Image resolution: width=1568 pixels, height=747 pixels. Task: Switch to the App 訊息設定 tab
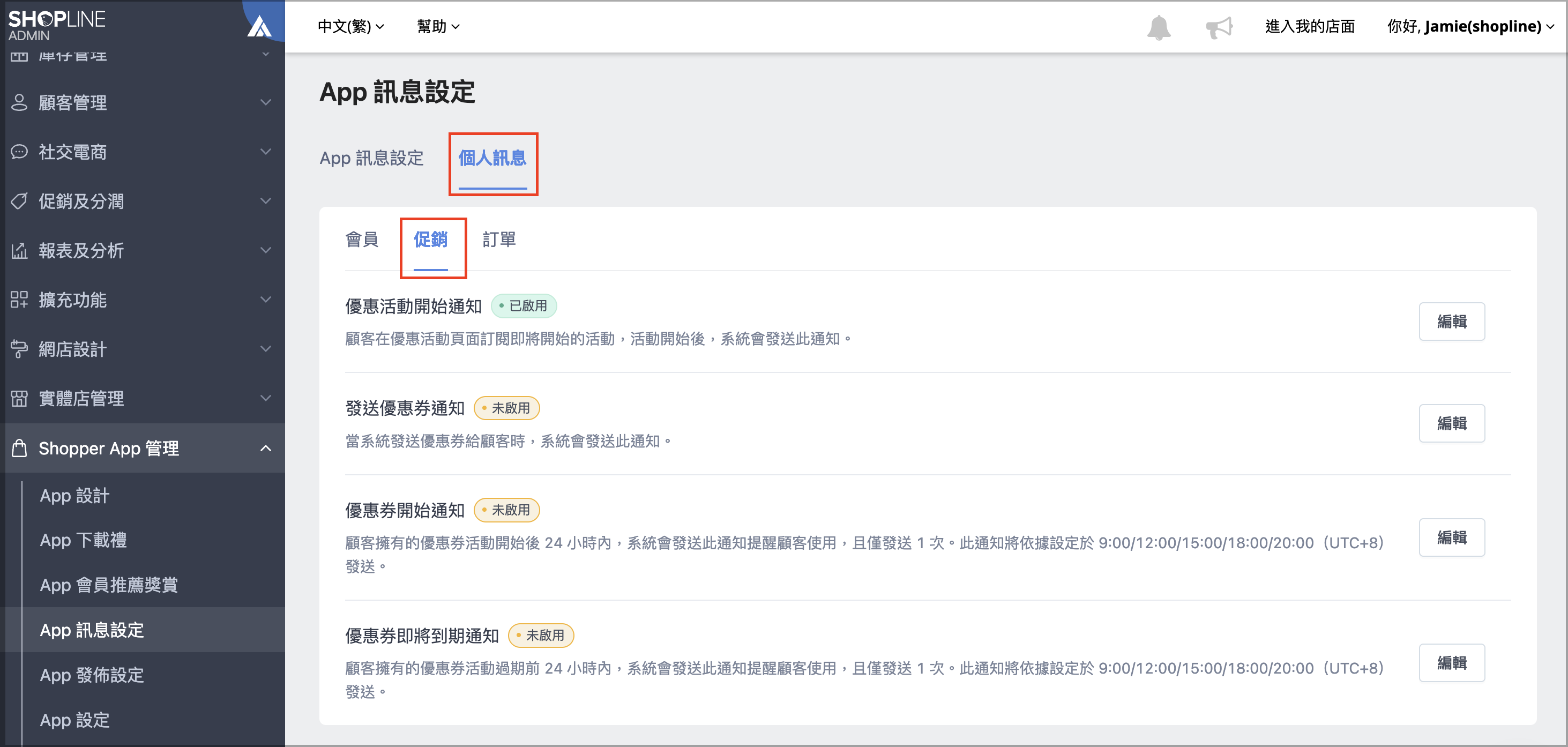[x=371, y=158]
